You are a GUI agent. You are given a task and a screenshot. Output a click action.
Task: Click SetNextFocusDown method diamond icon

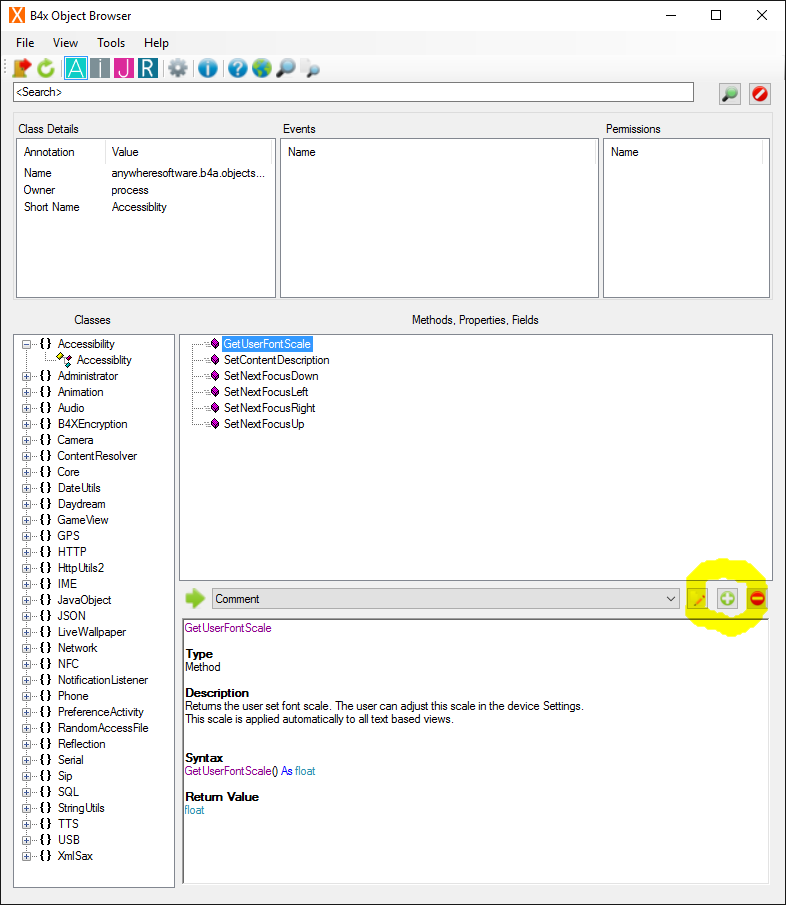pyautogui.click(x=215, y=376)
